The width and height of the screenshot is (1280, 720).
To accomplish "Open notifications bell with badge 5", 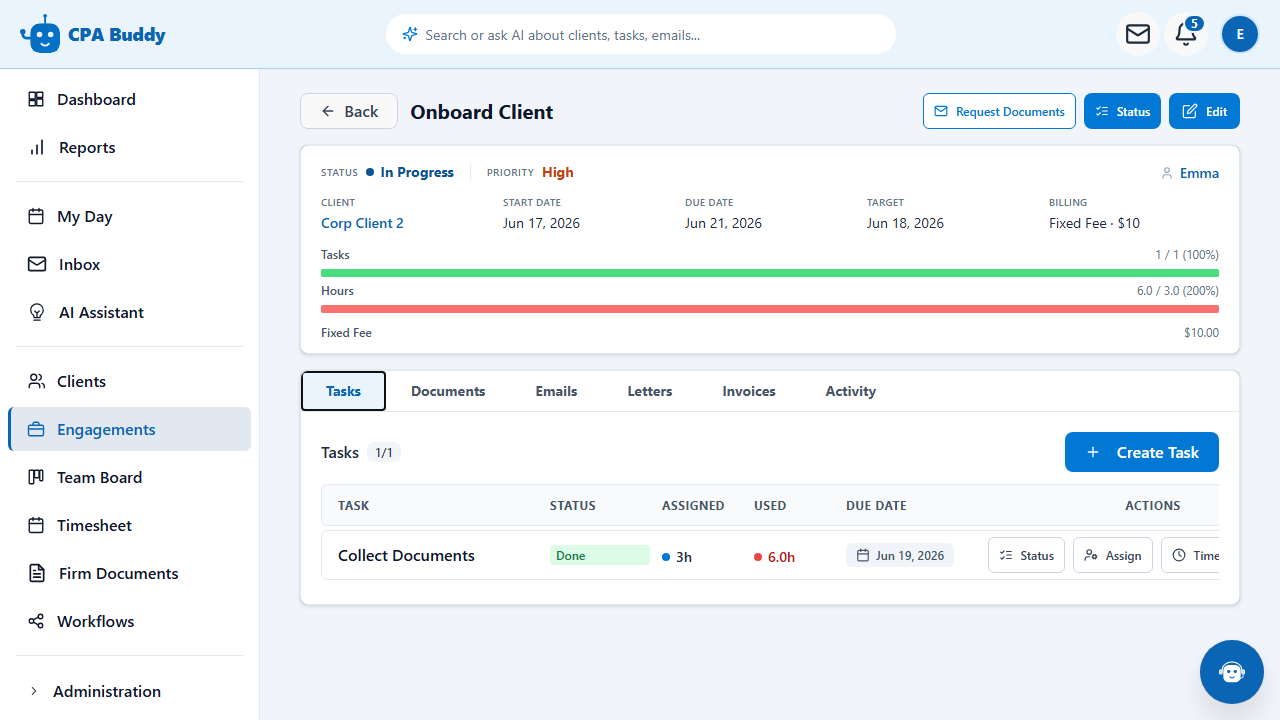I will pos(1186,34).
